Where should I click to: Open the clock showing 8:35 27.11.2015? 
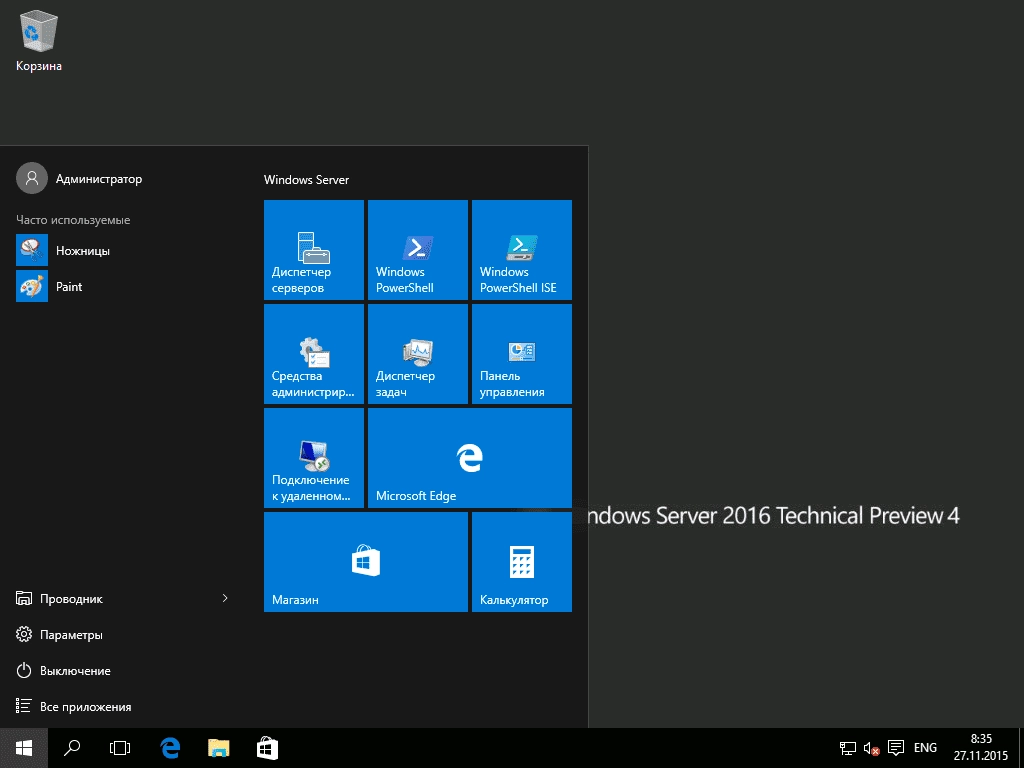(x=980, y=748)
